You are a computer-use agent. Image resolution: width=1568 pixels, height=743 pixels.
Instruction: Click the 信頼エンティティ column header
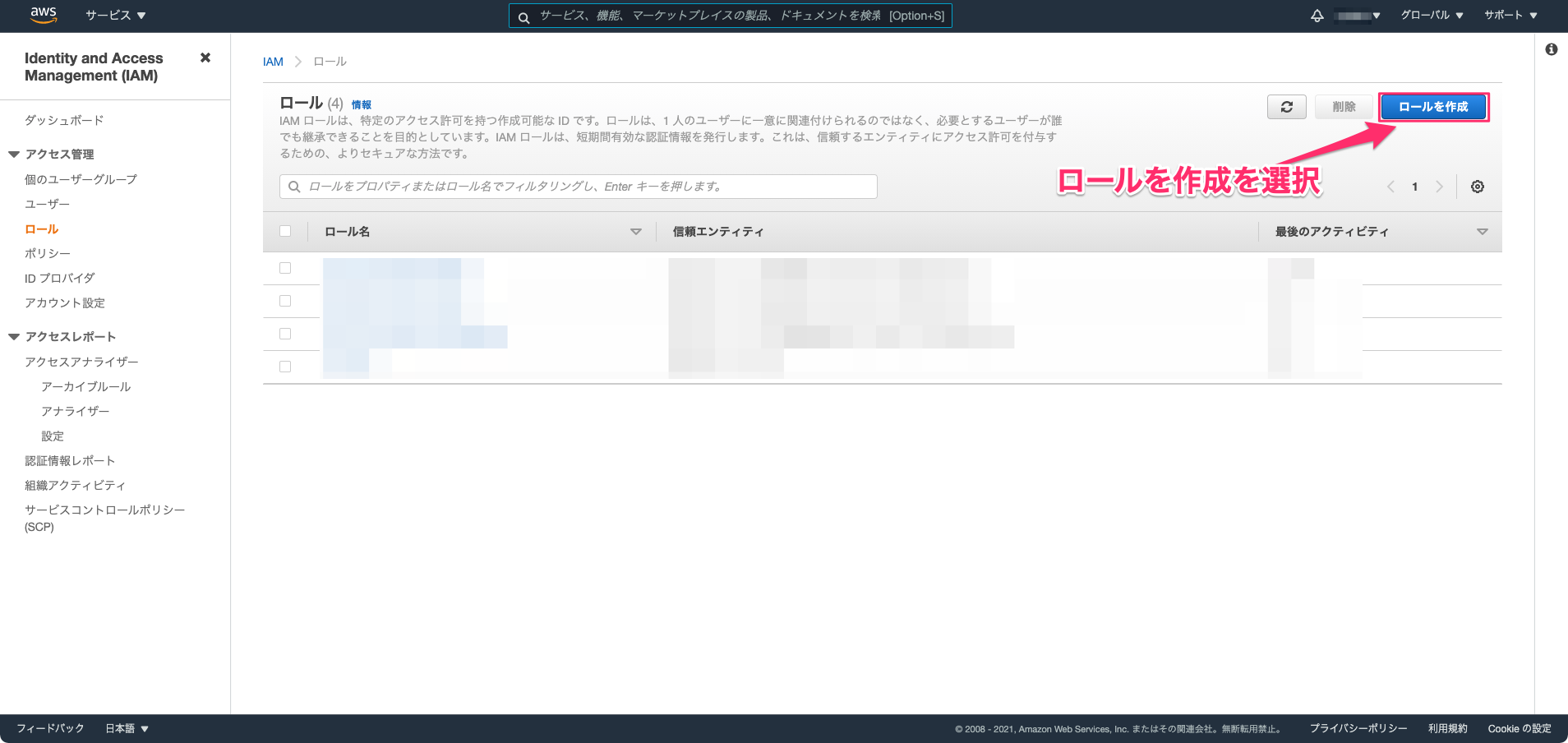718,232
